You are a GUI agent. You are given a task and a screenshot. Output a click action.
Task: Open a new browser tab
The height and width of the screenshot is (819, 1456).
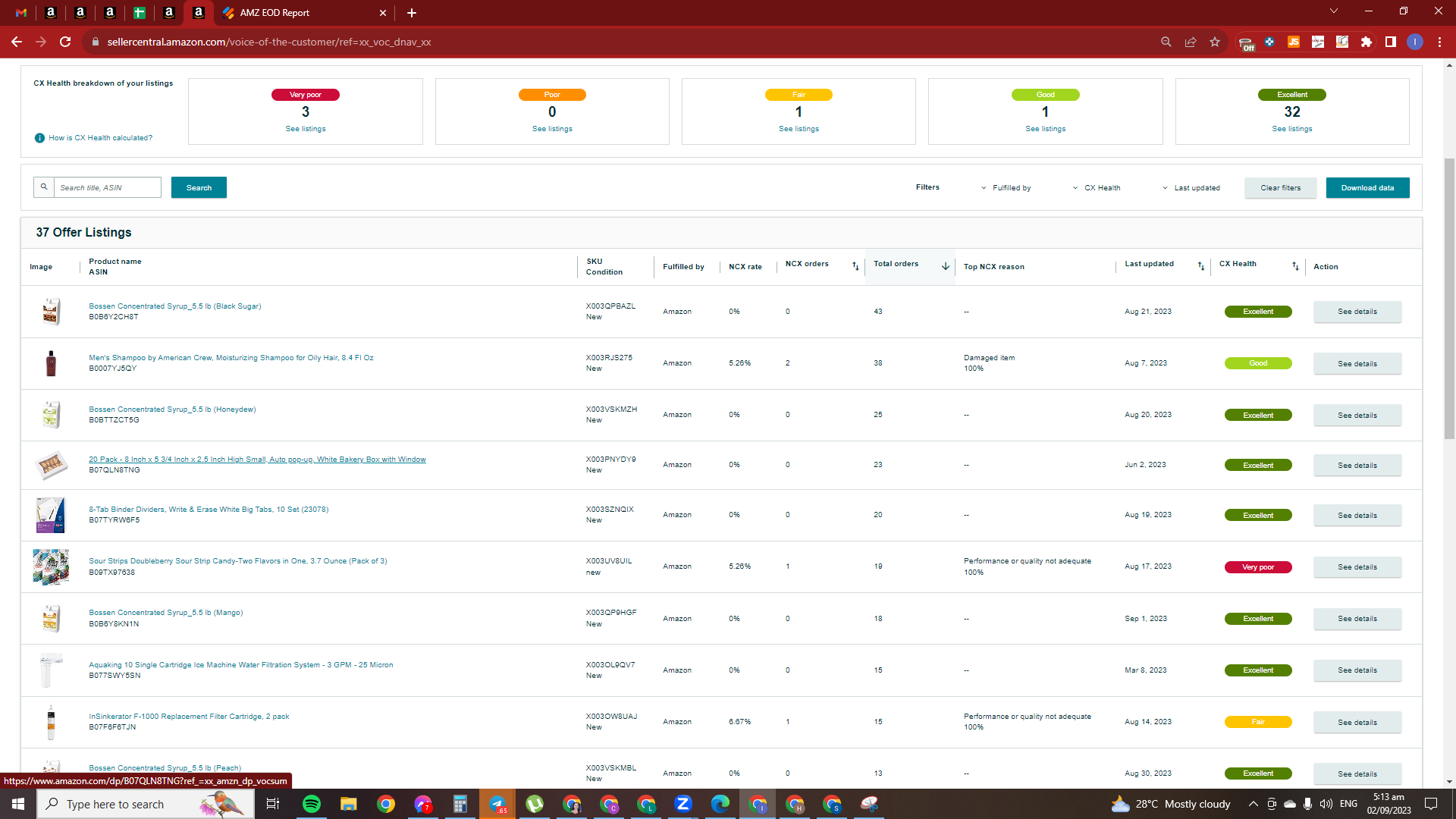coord(412,13)
